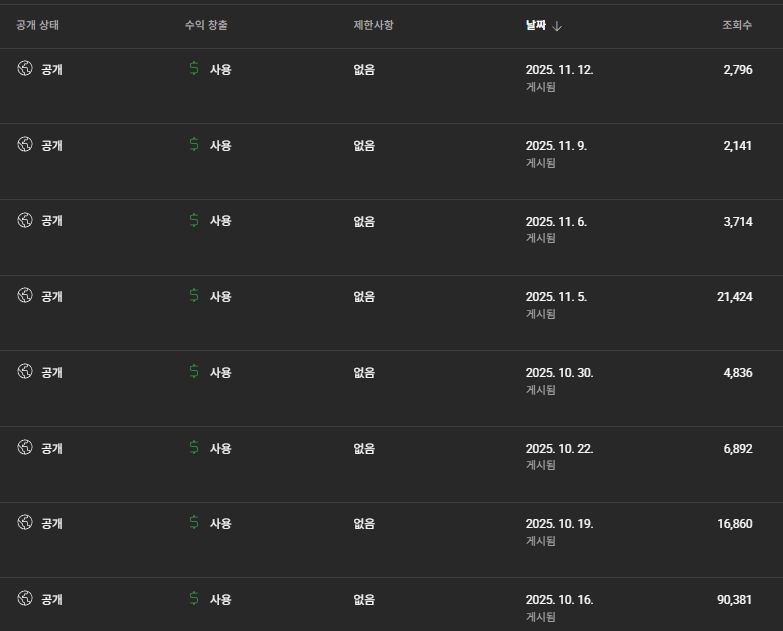Click the 날짜 column header label
Viewport: 783px width, 631px height.
[536, 25]
